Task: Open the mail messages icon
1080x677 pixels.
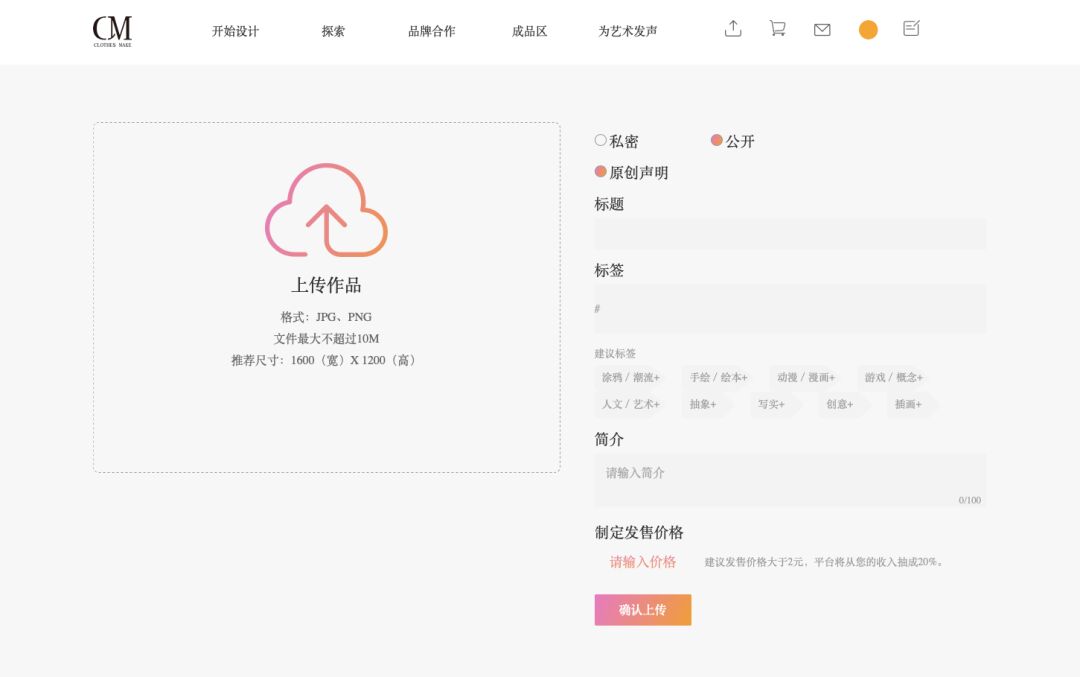Action: coord(822,30)
